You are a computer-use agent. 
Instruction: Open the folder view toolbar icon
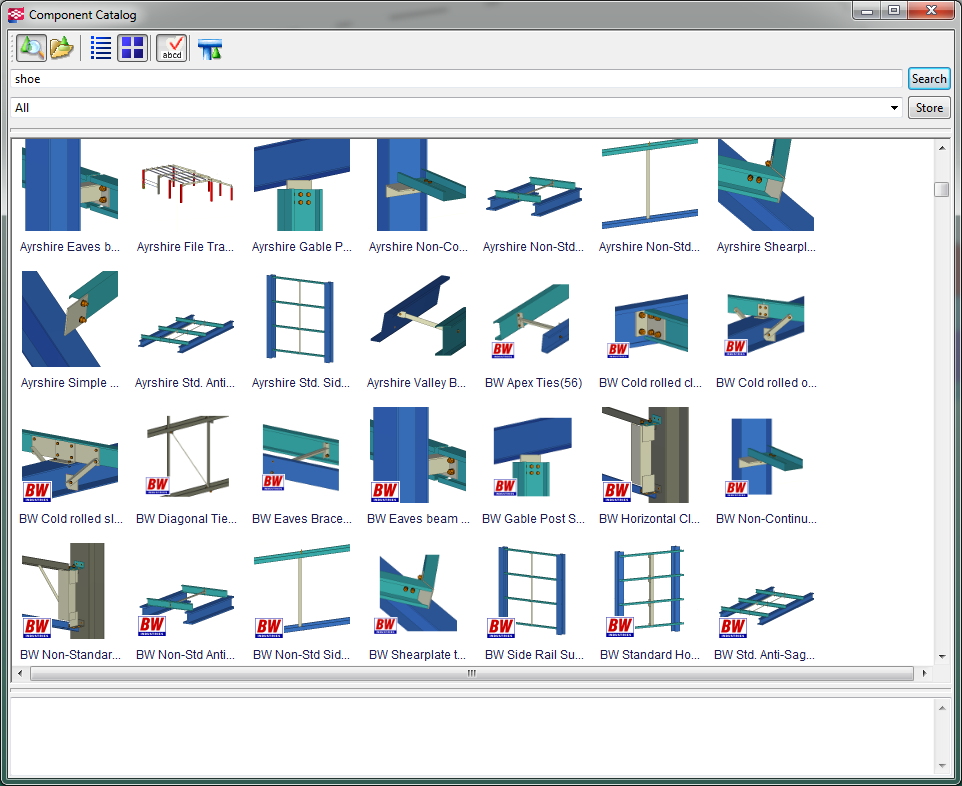pyautogui.click(x=62, y=48)
